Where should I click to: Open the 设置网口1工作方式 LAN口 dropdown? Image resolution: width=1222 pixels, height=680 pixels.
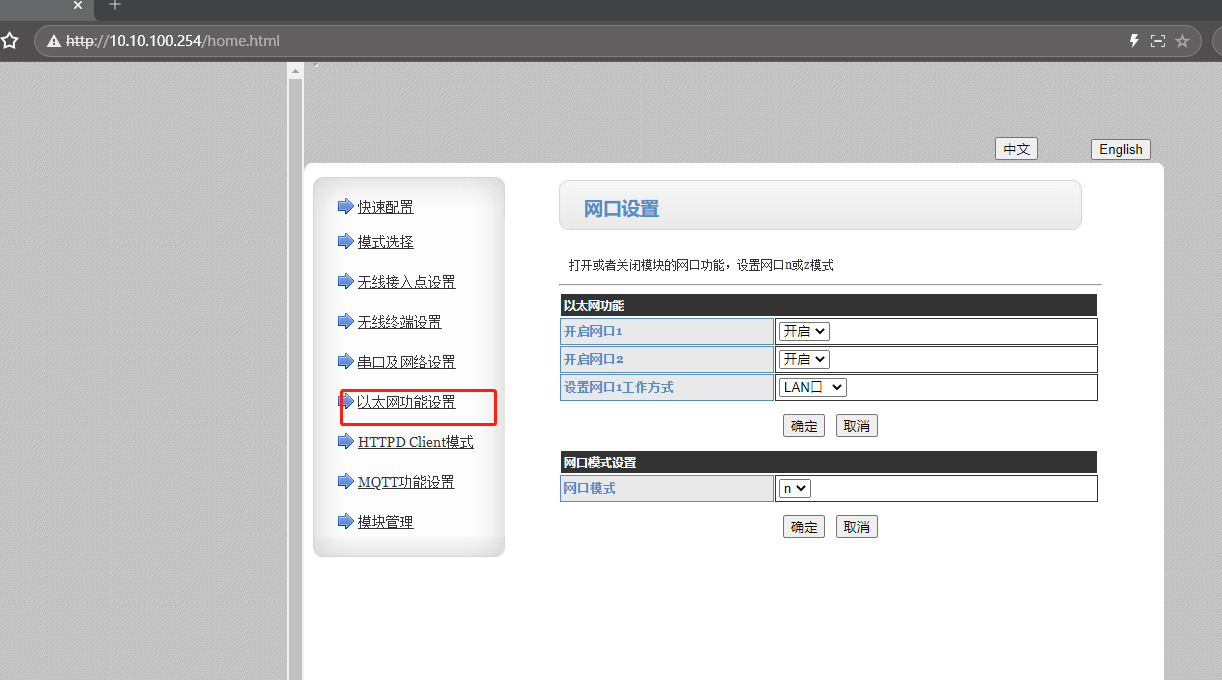[812, 387]
